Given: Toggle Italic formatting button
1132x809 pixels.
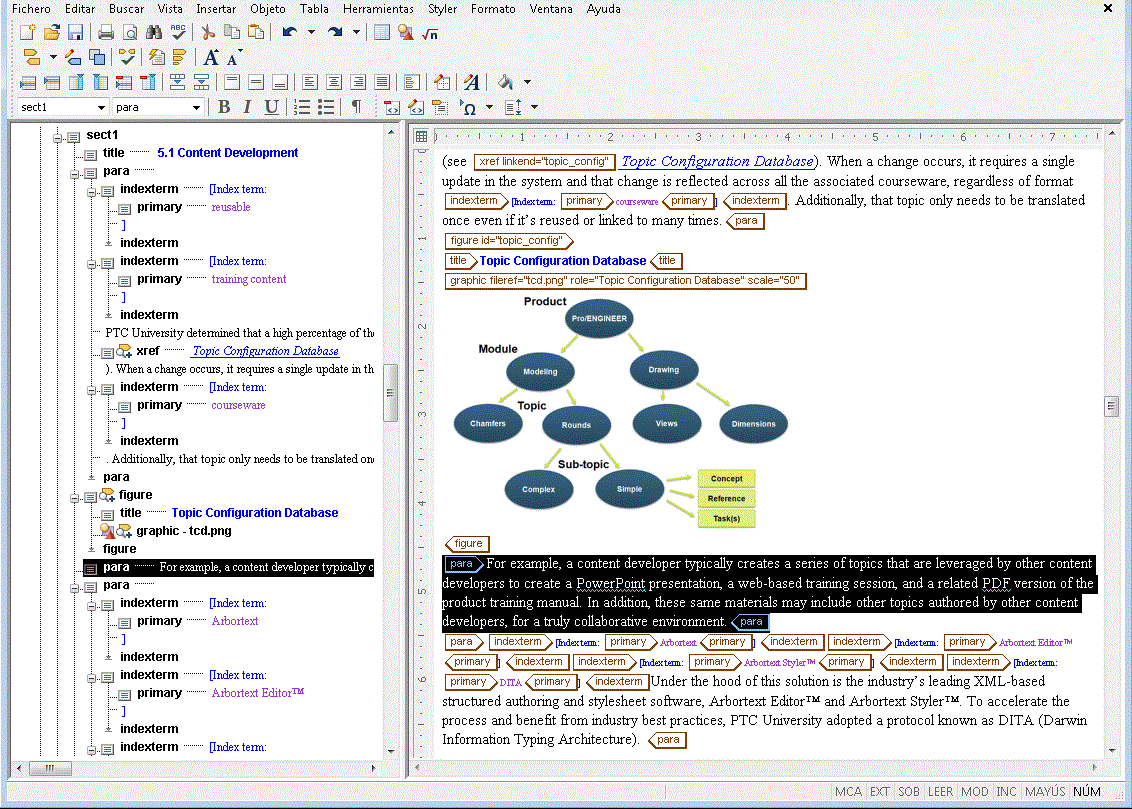Looking at the screenshot, I should coord(247,107).
